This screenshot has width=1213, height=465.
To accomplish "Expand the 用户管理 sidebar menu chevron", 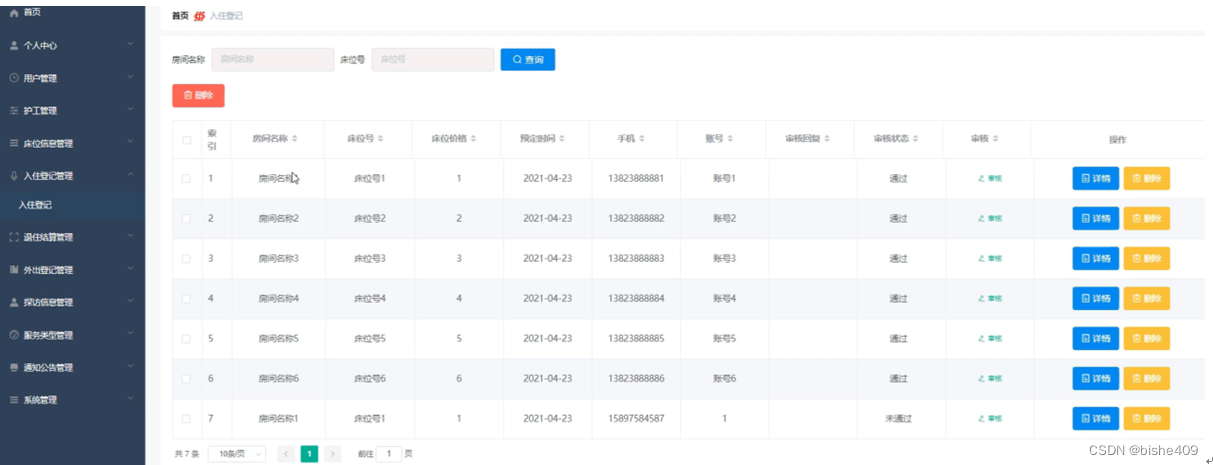I will 130,77.
